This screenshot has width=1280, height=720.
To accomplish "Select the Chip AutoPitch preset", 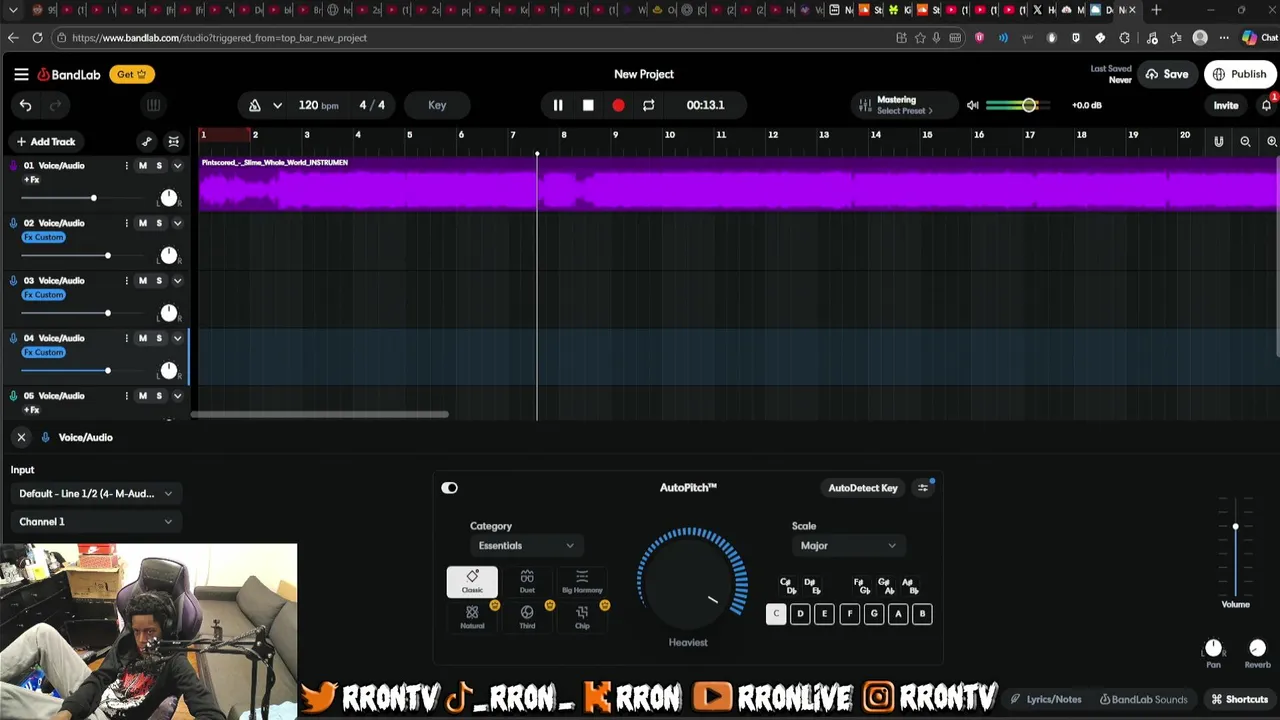I will tap(582, 617).
